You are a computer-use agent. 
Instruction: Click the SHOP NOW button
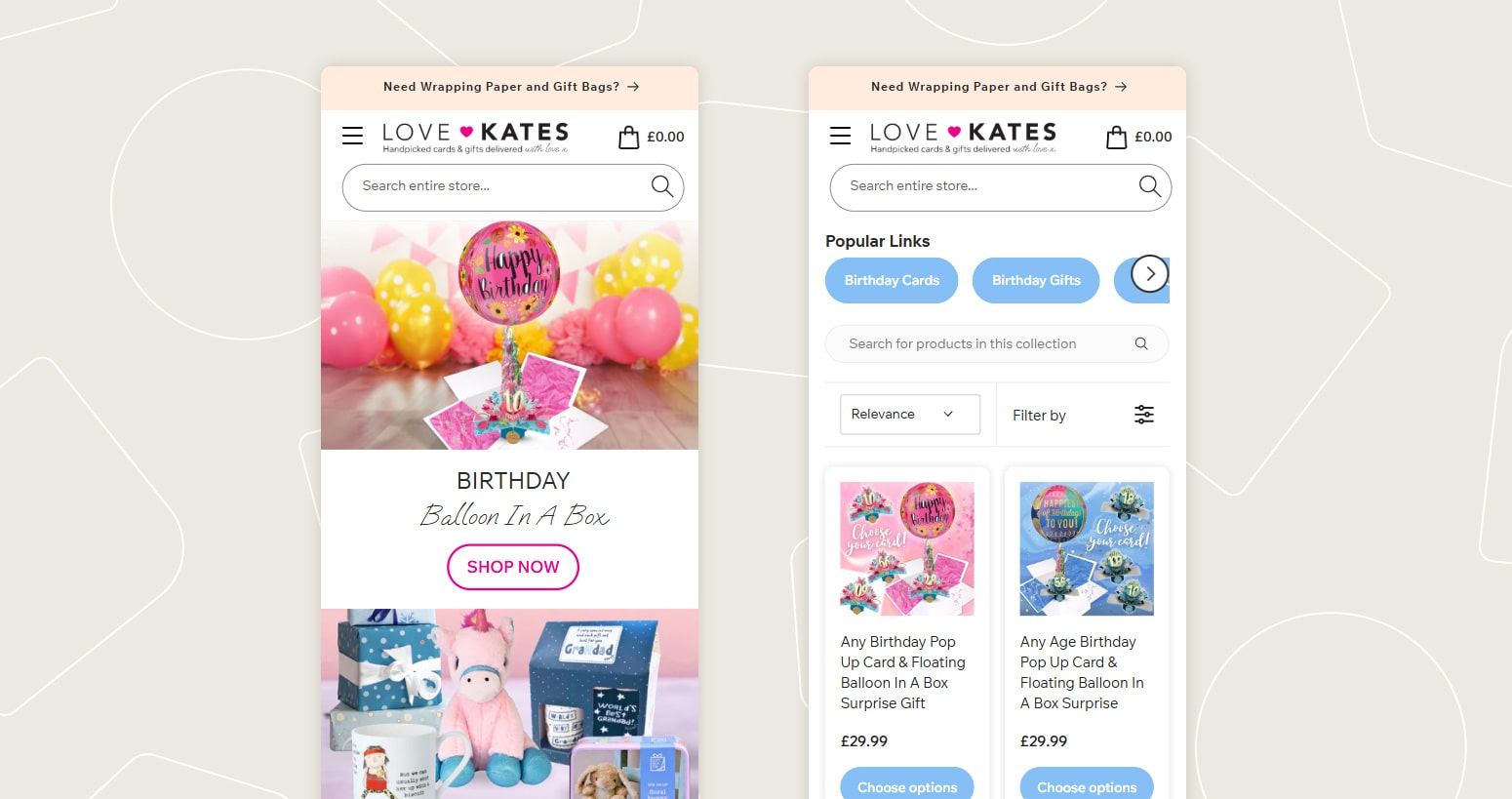[x=513, y=567]
